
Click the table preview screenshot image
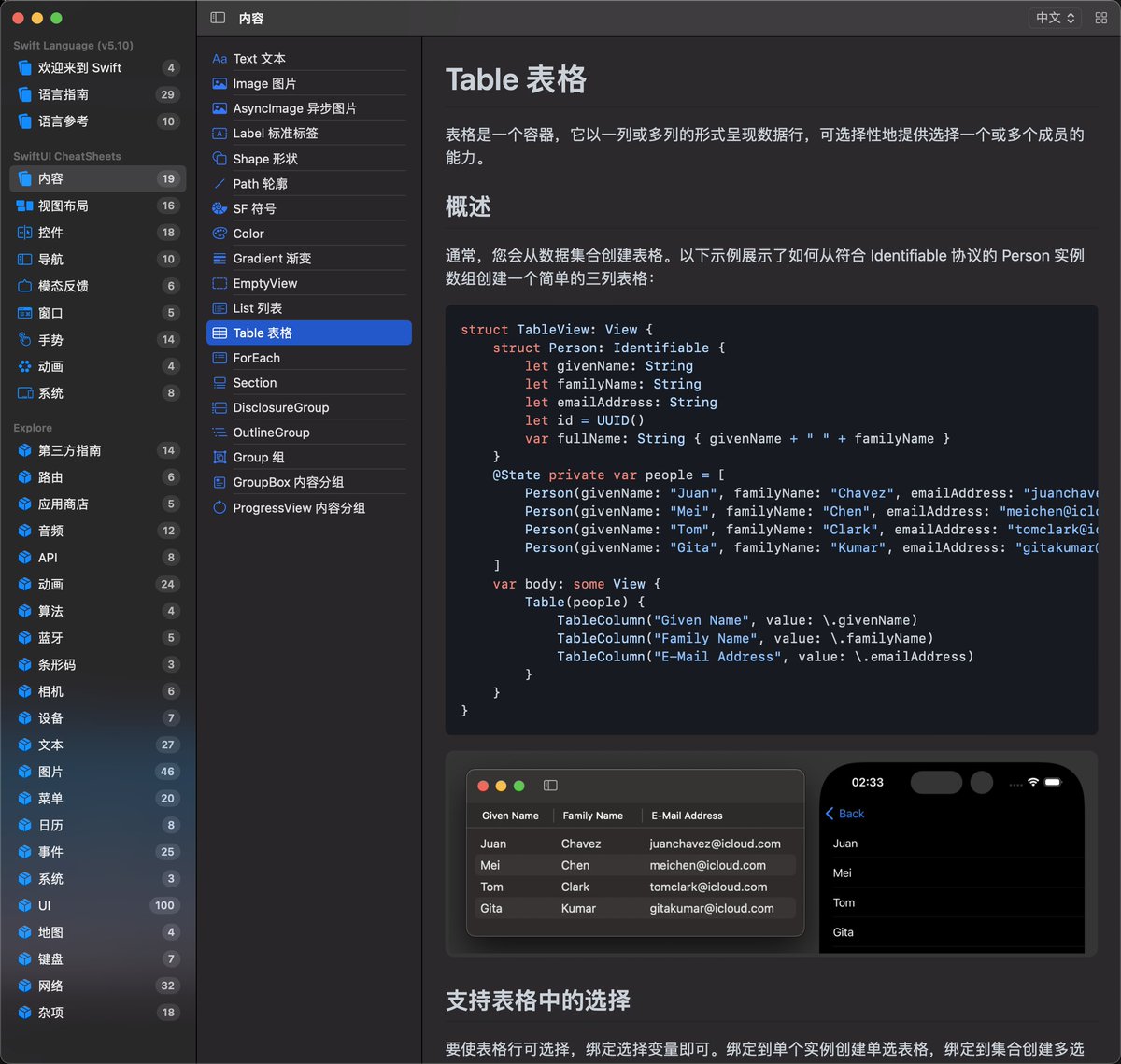click(634, 855)
